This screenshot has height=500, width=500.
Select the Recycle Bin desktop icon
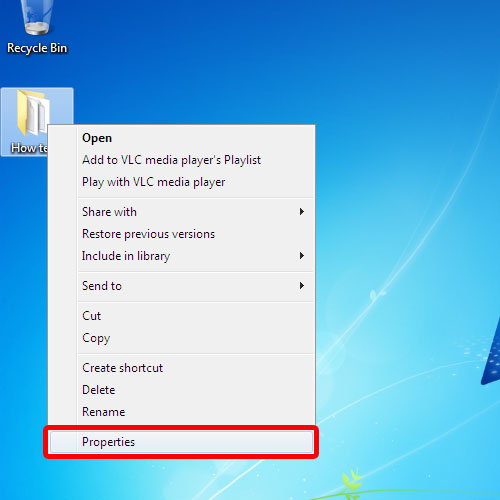coord(37,28)
